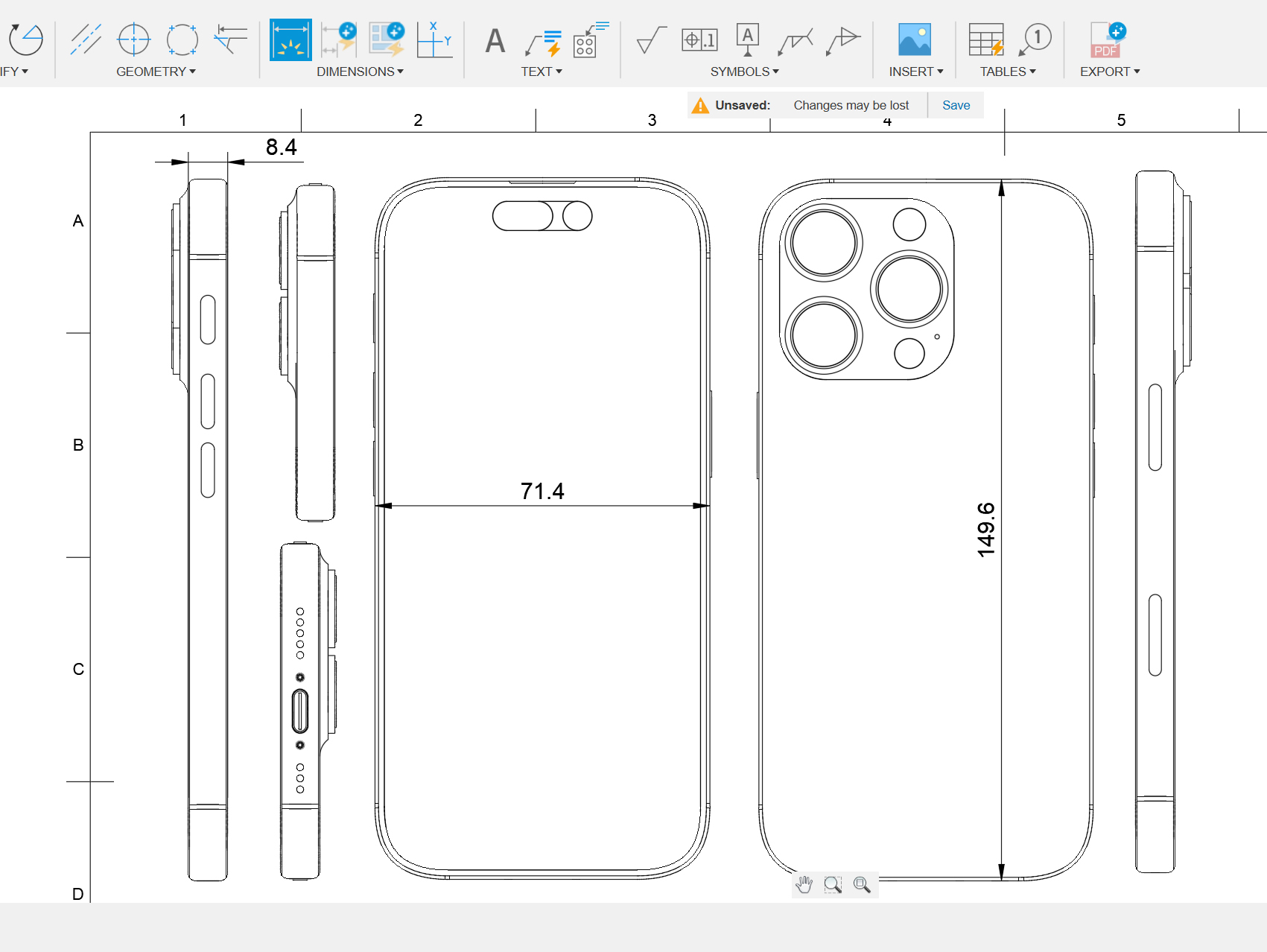Select the Feature Control Frame symbol
Image resolution: width=1267 pixels, height=952 pixels.
(x=699, y=39)
